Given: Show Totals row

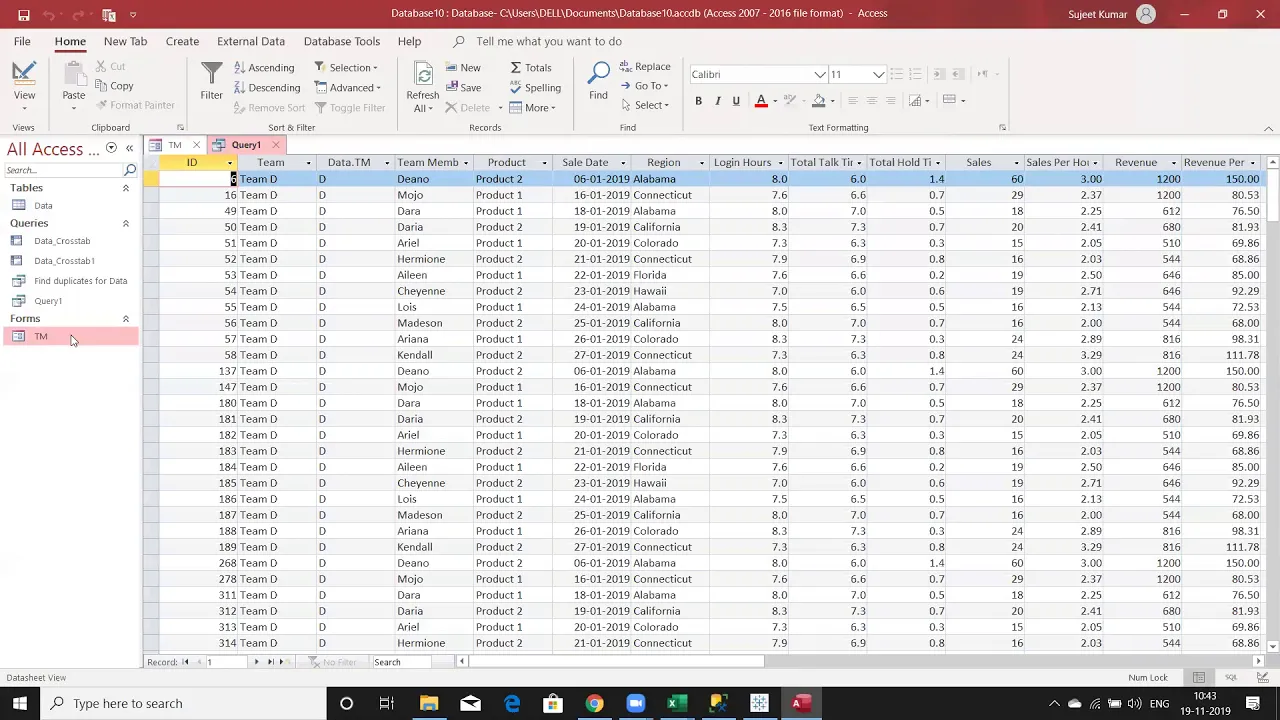Looking at the screenshot, I should coord(530,67).
